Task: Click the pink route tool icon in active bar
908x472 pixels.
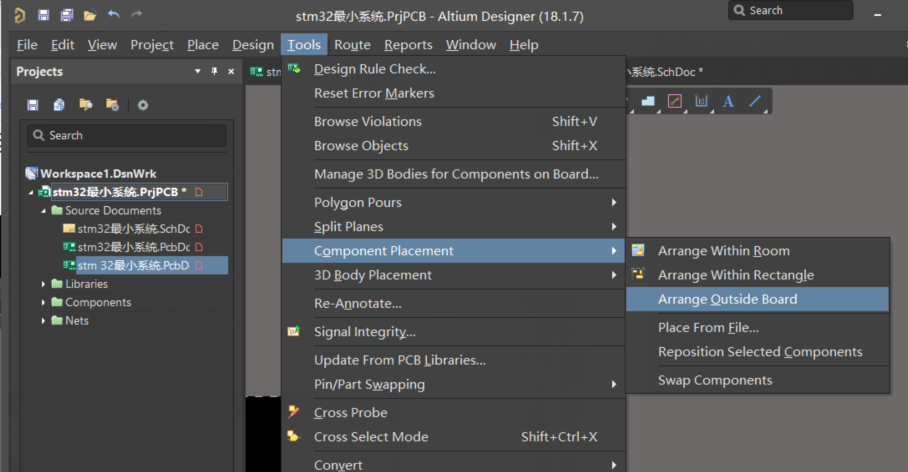Action: point(675,101)
